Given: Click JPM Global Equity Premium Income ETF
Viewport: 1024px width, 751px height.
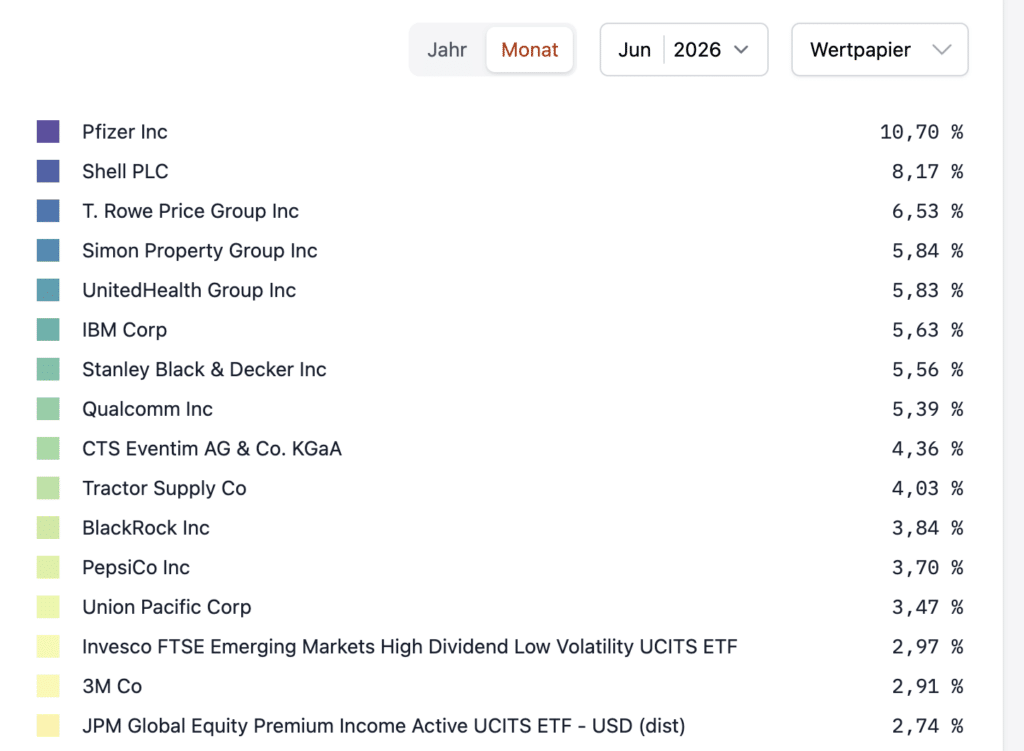Looking at the screenshot, I should coord(500,726).
